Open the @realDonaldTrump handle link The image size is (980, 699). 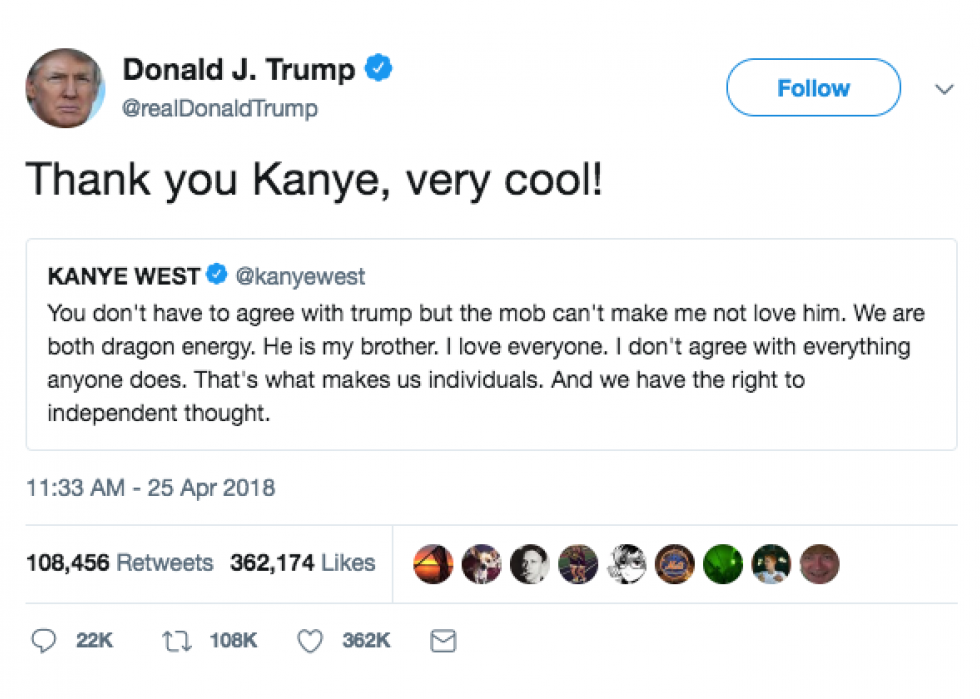(x=220, y=108)
